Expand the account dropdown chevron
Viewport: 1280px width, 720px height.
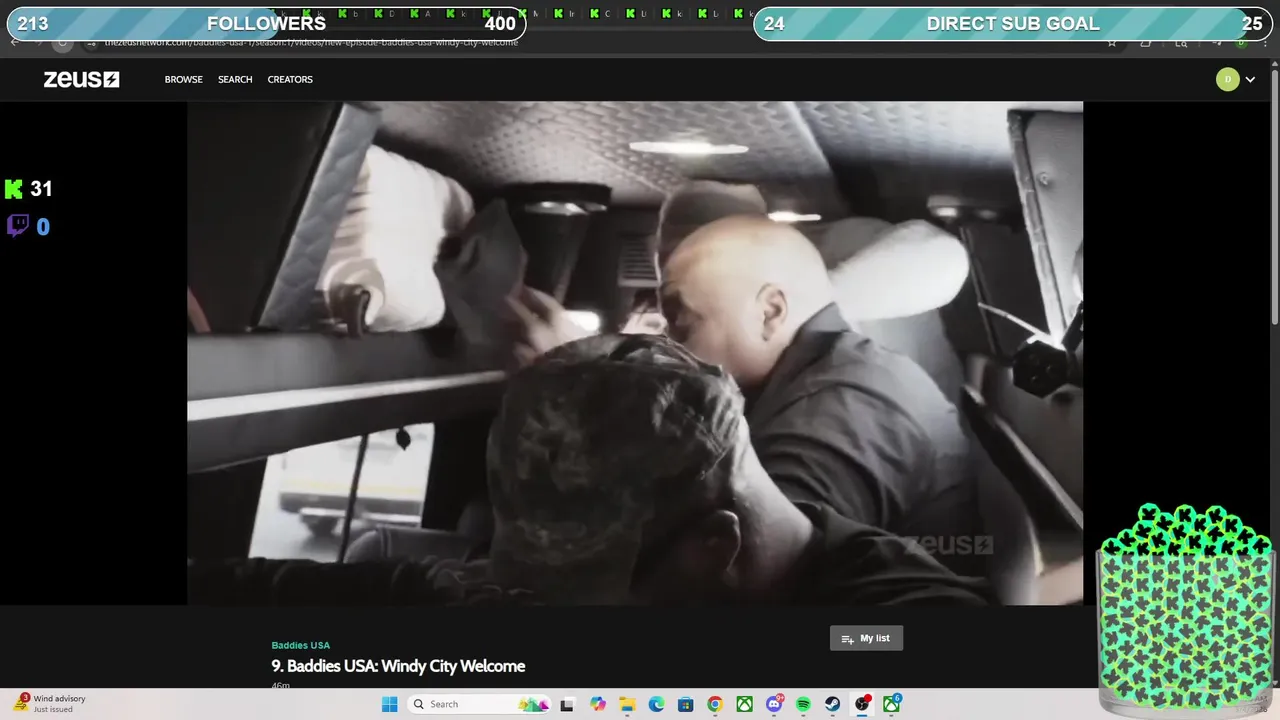tap(1250, 79)
